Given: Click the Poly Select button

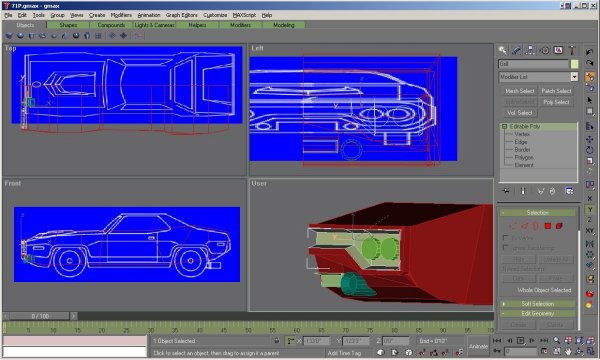Looking at the screenshot, I should coord(556,102).
